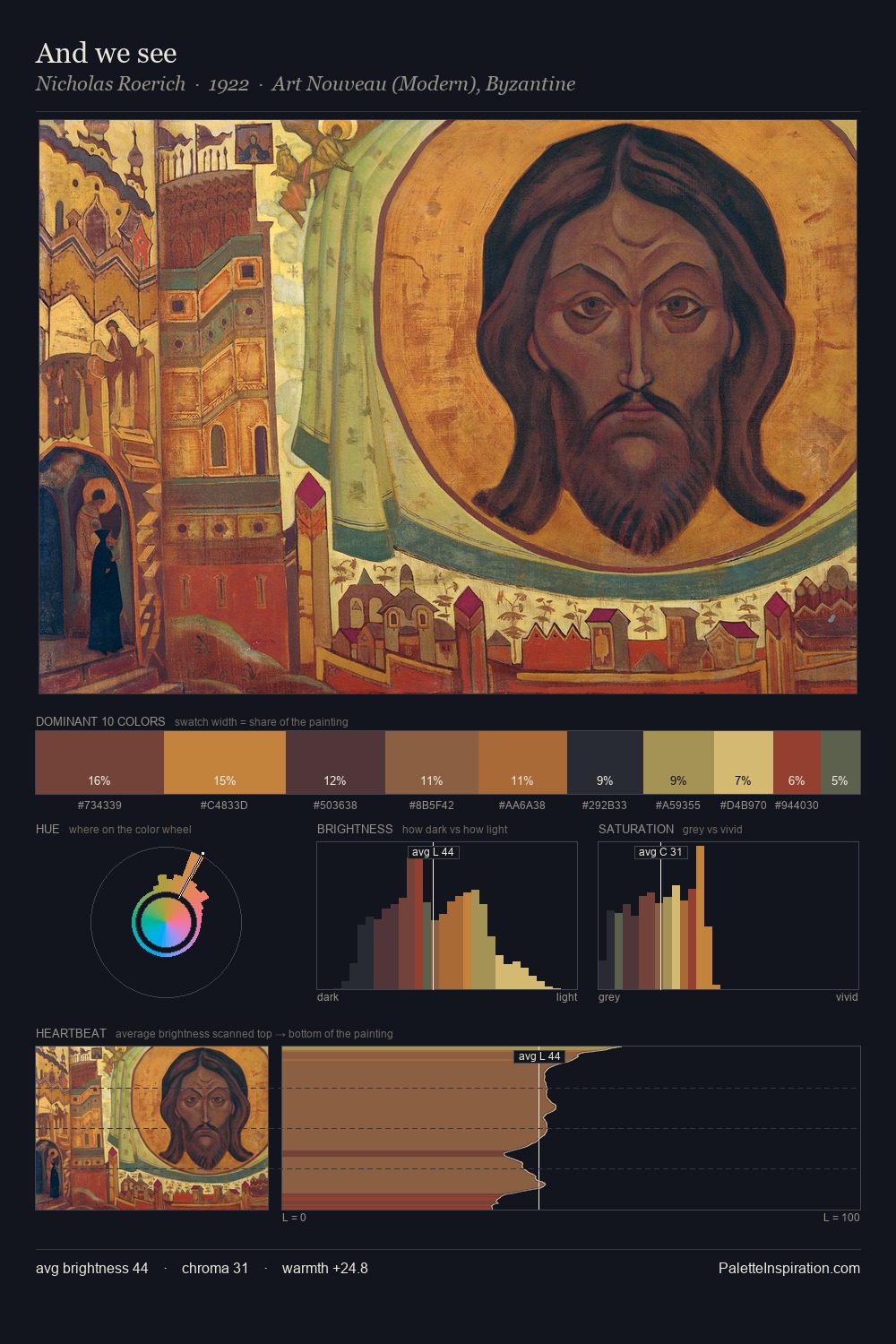Click the hue color wheel
The width and height of the screenshot is (896, 1344).
[166, 922]
